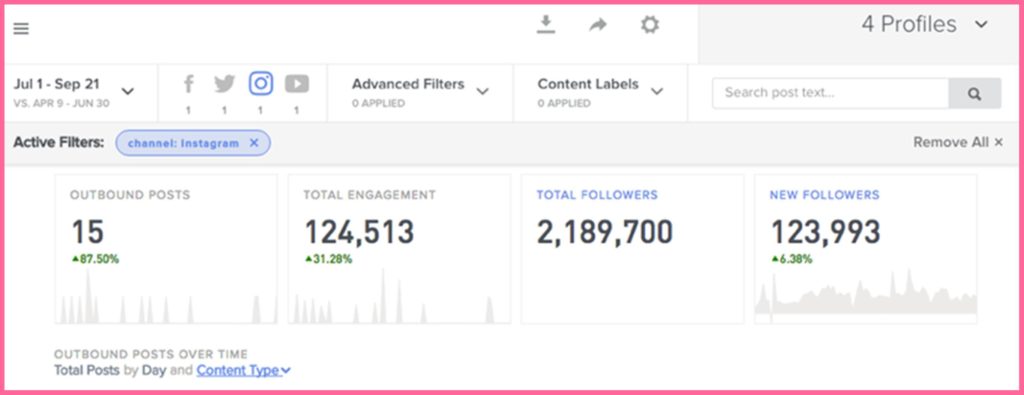
Task: Open the Total Followers link
Action: pos(597,195)
